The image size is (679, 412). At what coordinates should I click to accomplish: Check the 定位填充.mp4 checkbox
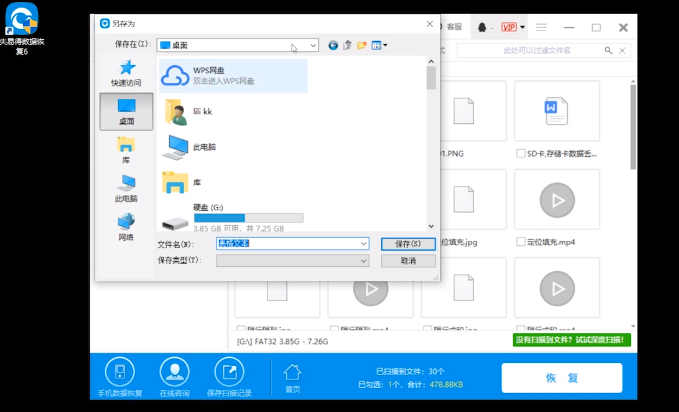(x=521, y=242)
